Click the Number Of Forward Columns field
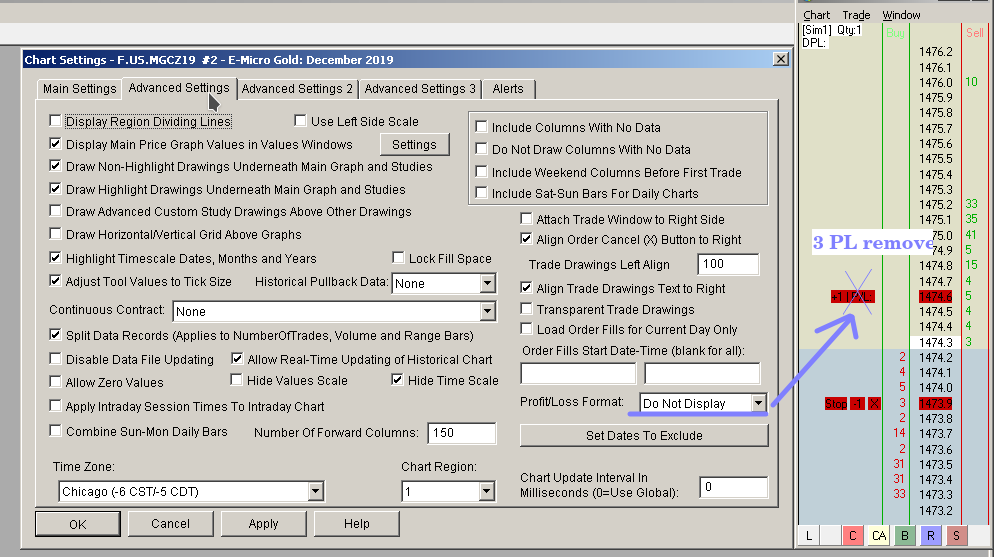 point(461,433)
